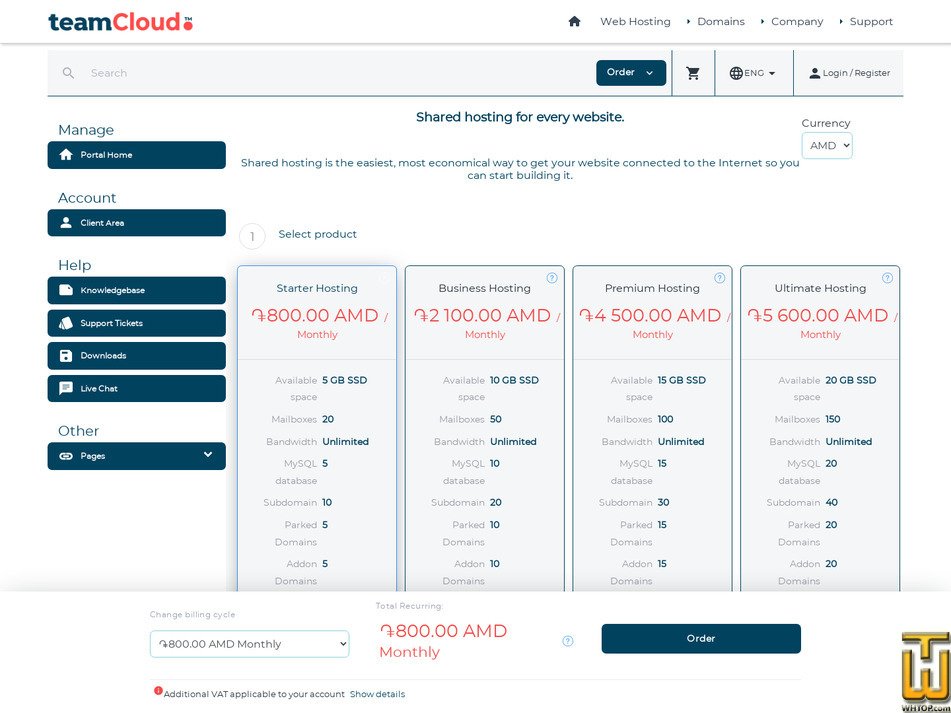Click the user icon beside Login / Register
The height and width of the screenshot is (713, 951).
815,73
